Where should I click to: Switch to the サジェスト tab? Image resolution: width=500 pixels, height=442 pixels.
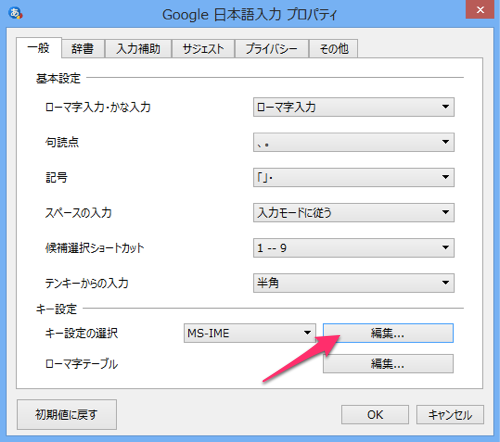pyautogui.click(x=203, y=49)
